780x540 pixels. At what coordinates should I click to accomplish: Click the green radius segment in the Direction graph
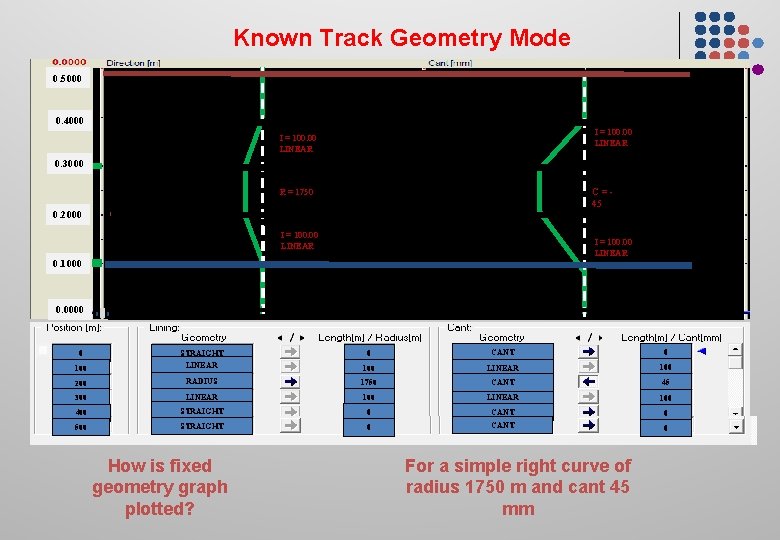coord(245,191)
